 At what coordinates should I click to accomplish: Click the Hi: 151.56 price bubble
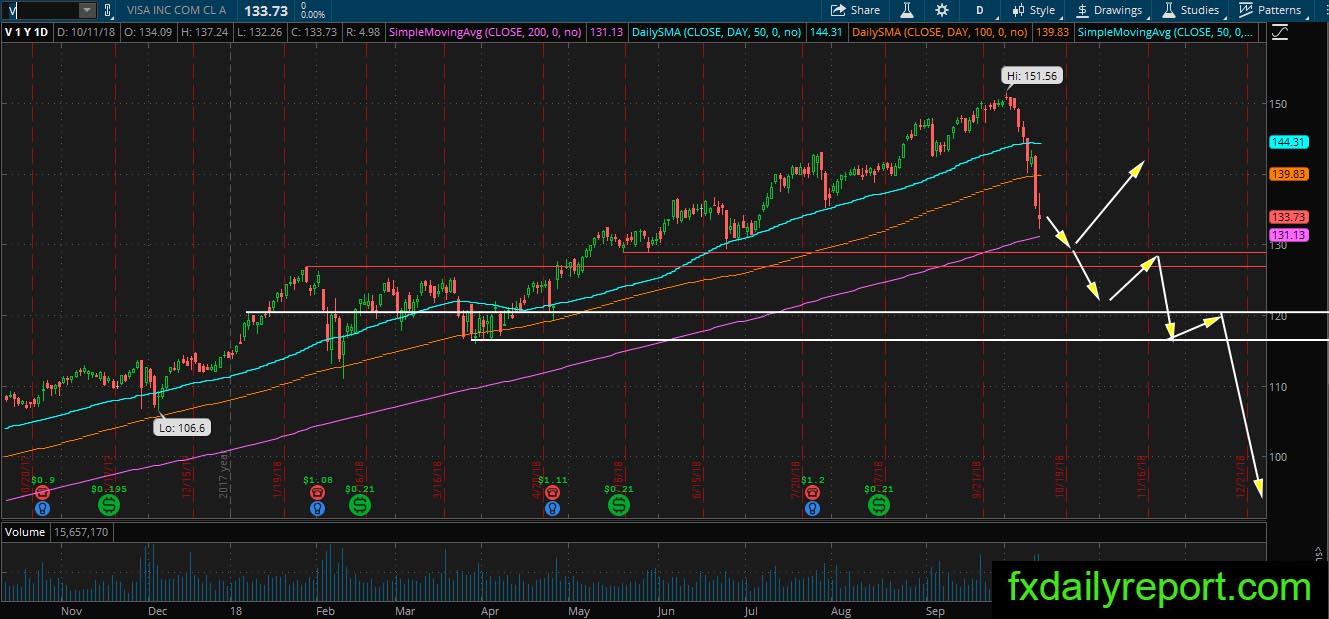(1031, 75)
